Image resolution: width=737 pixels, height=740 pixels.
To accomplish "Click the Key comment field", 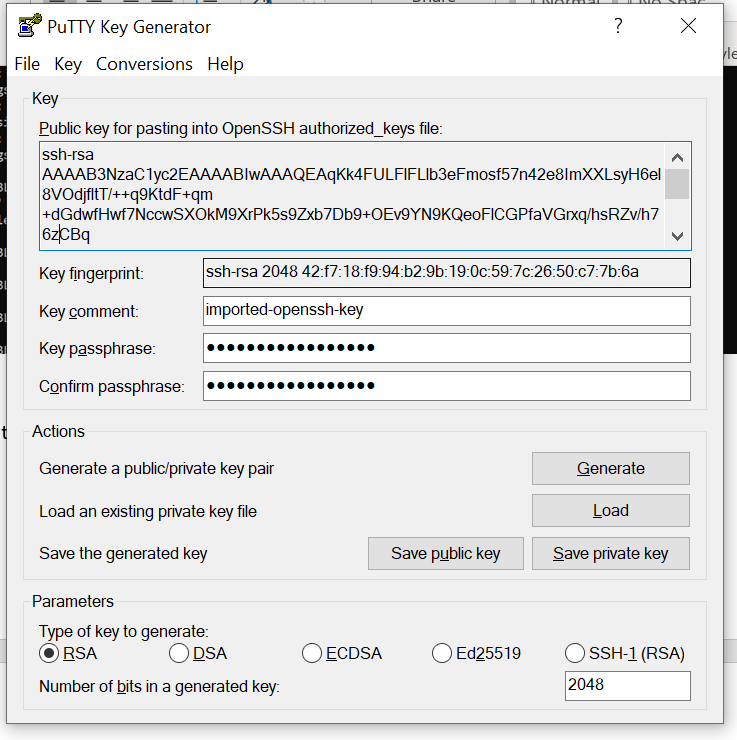I will click(447, 311).
